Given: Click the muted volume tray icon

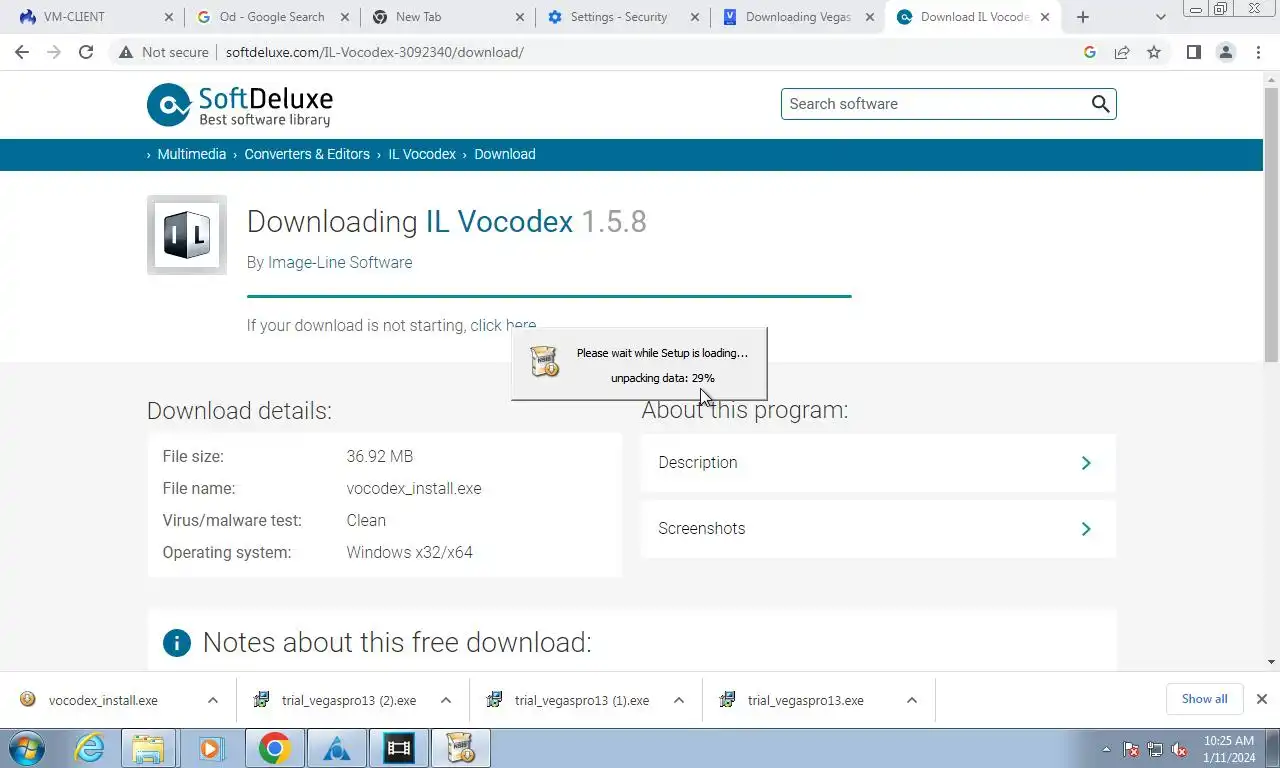Looking at the screenshot, I should (x=1179, y=749).
